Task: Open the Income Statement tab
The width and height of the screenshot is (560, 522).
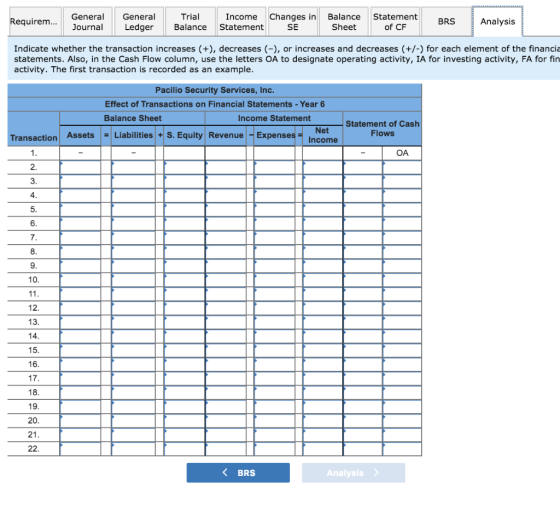Action: click(x=241, y=21)
